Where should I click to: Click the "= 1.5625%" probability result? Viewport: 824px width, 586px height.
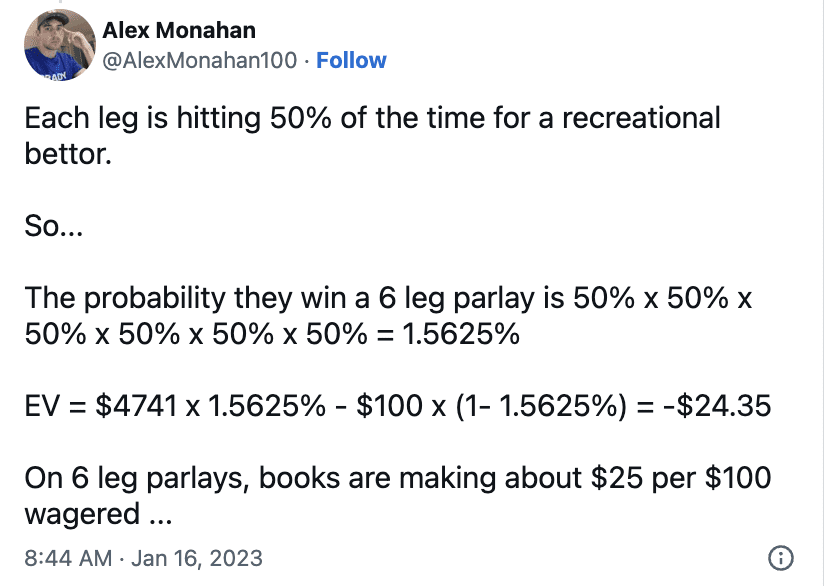[448, 334]
